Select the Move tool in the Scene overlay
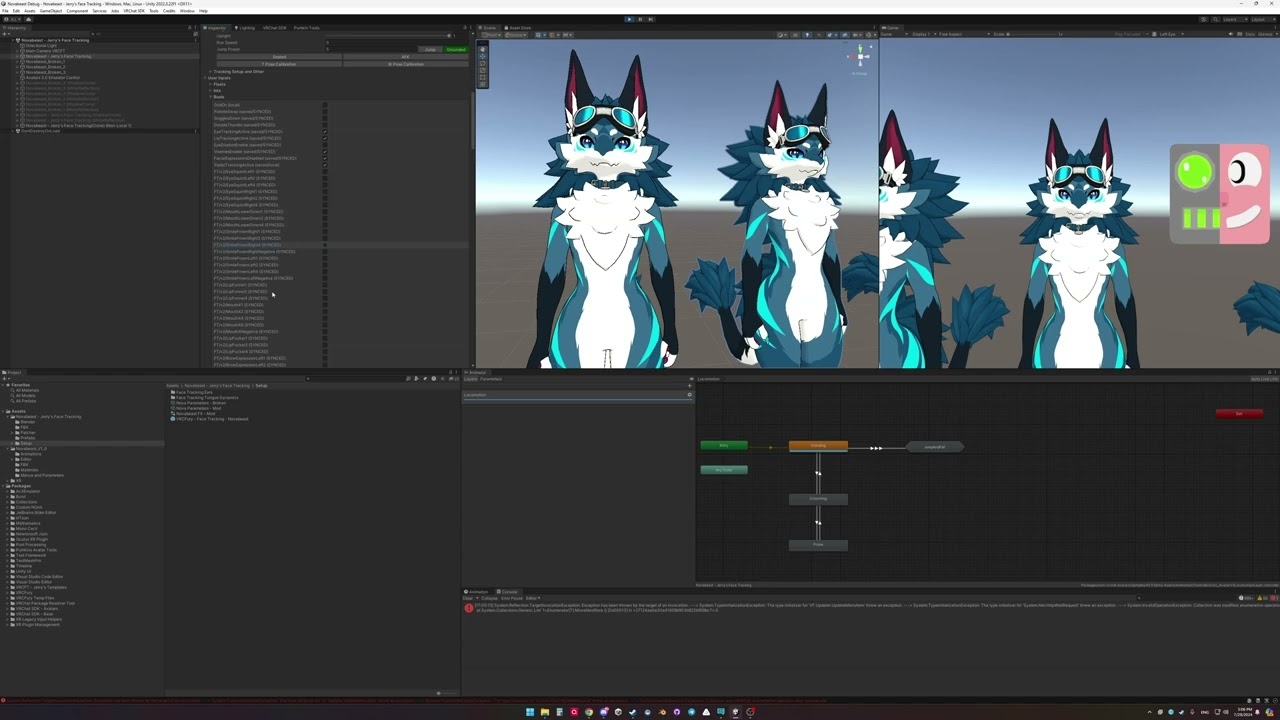This screenshot has width=1280, height=720. tap(482, 55)
